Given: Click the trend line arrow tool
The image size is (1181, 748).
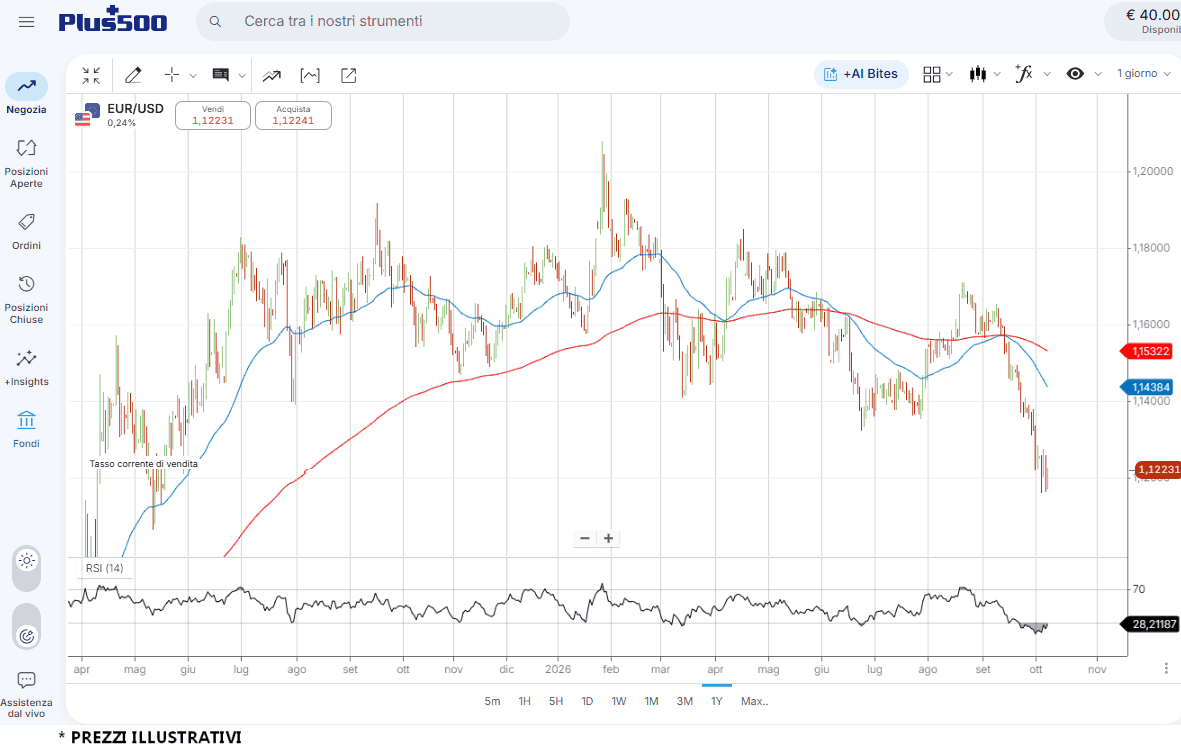Looking at the screenshot, I should tap(272, 75).
